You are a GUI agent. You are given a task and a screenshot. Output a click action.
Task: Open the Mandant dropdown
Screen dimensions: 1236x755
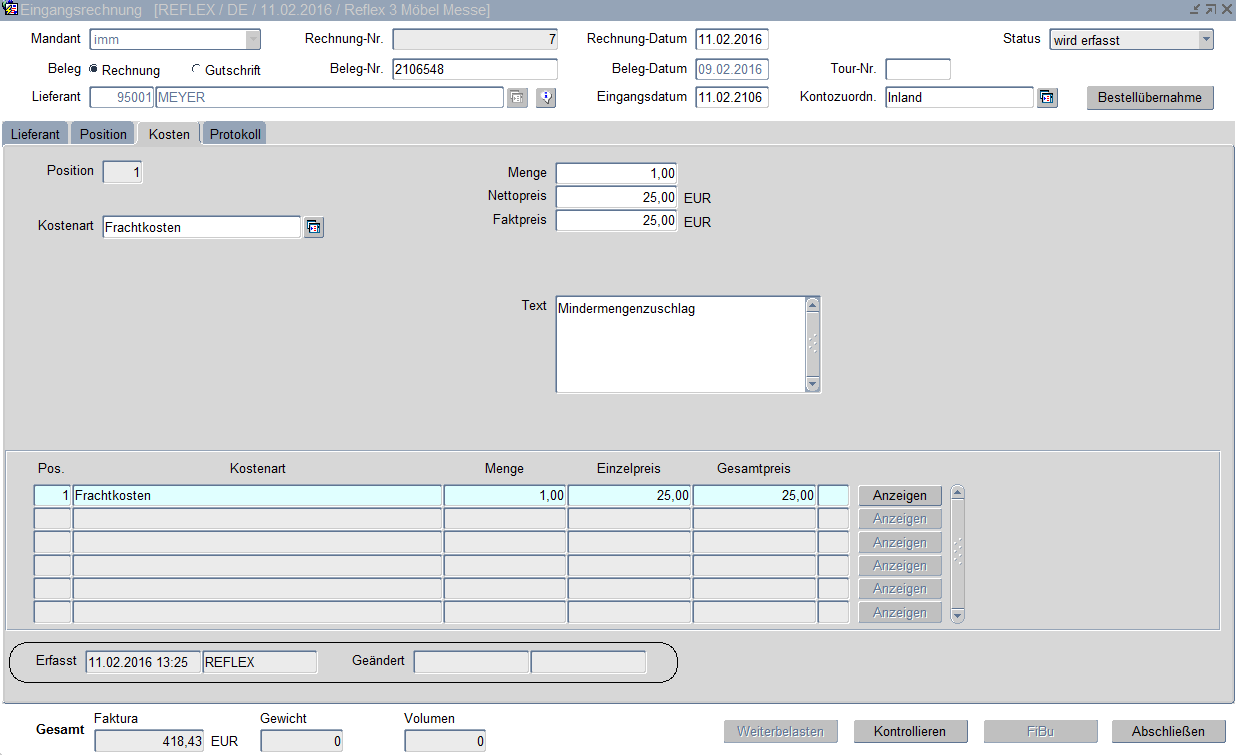click(x=253, y=40)
